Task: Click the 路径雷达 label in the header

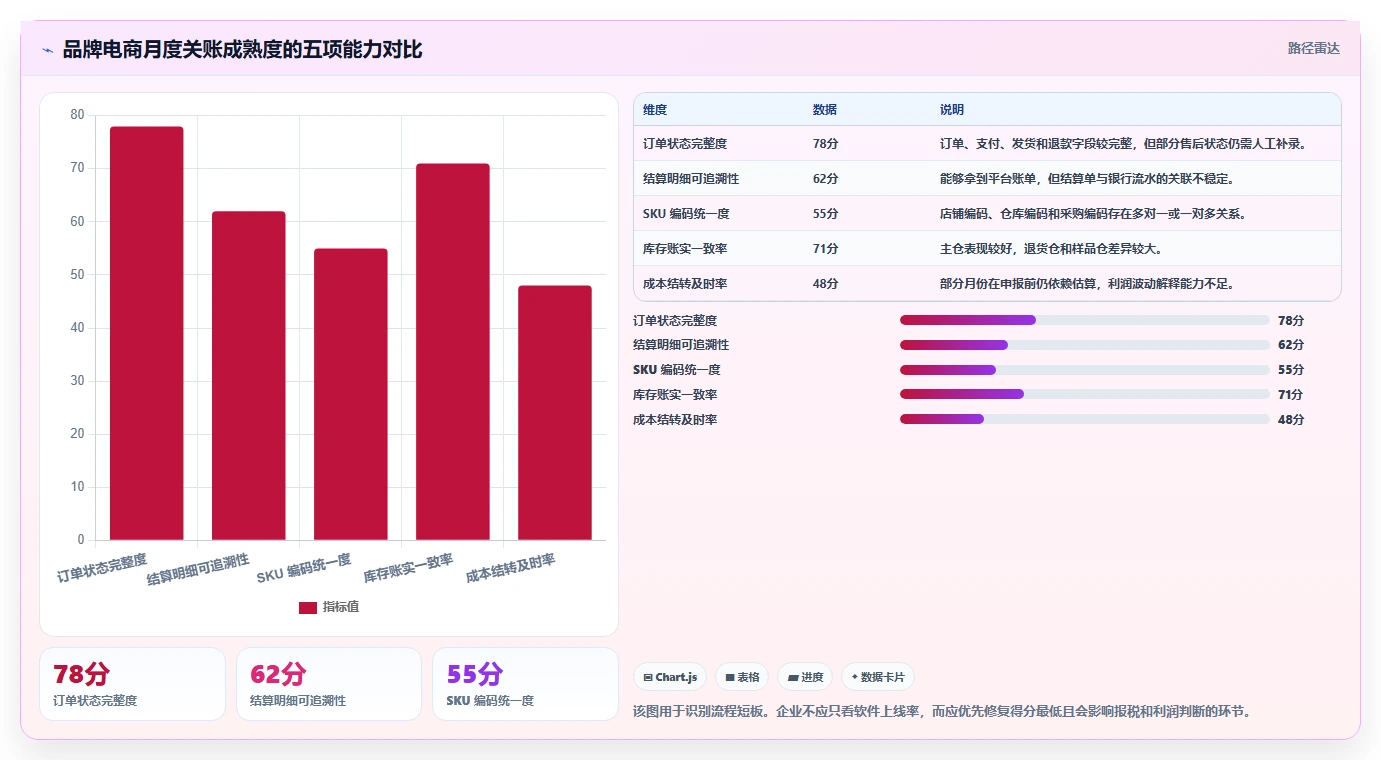Action: (1313, 48)
